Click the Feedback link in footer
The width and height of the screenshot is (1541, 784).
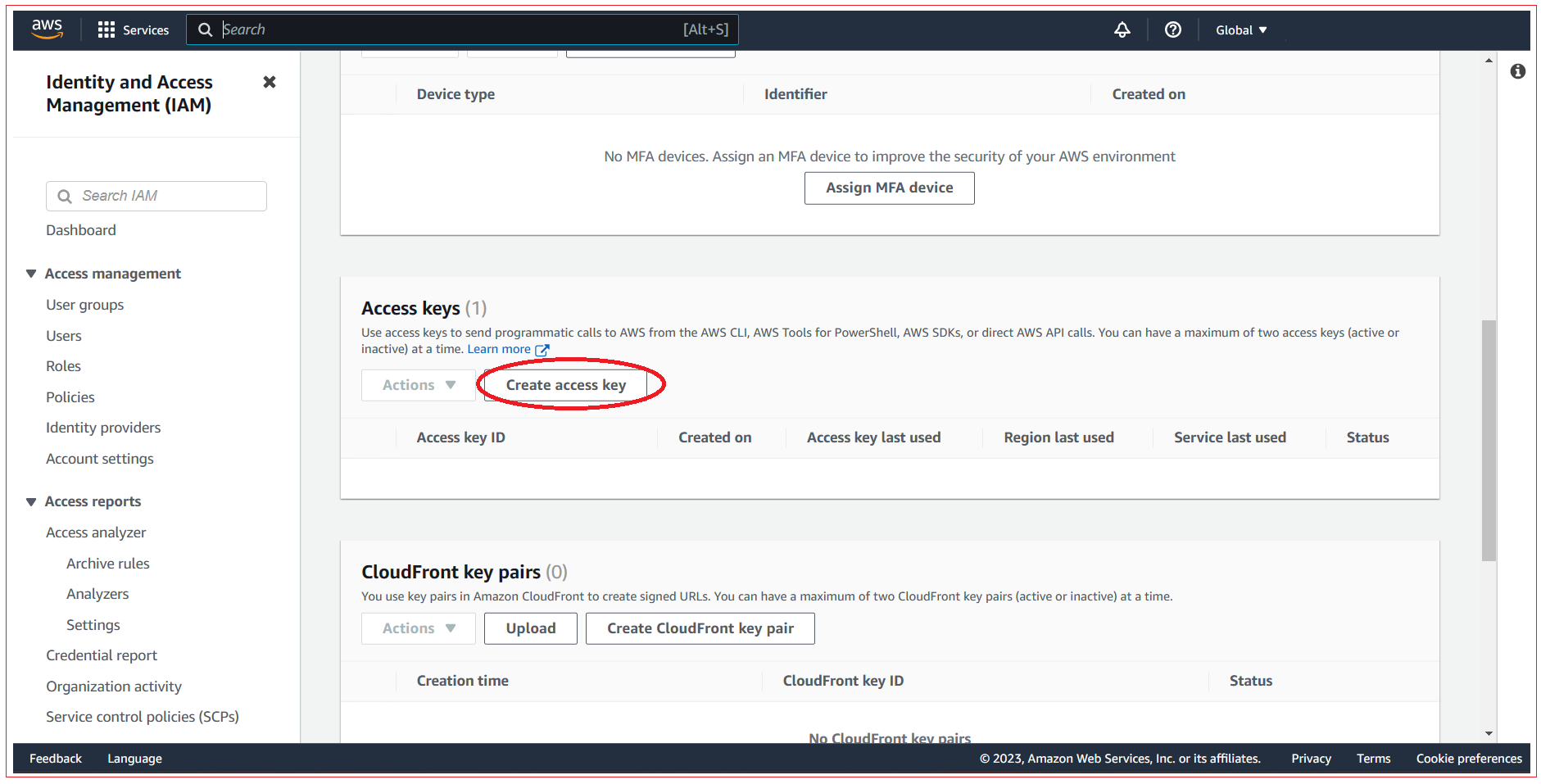[x=56, y=759]
